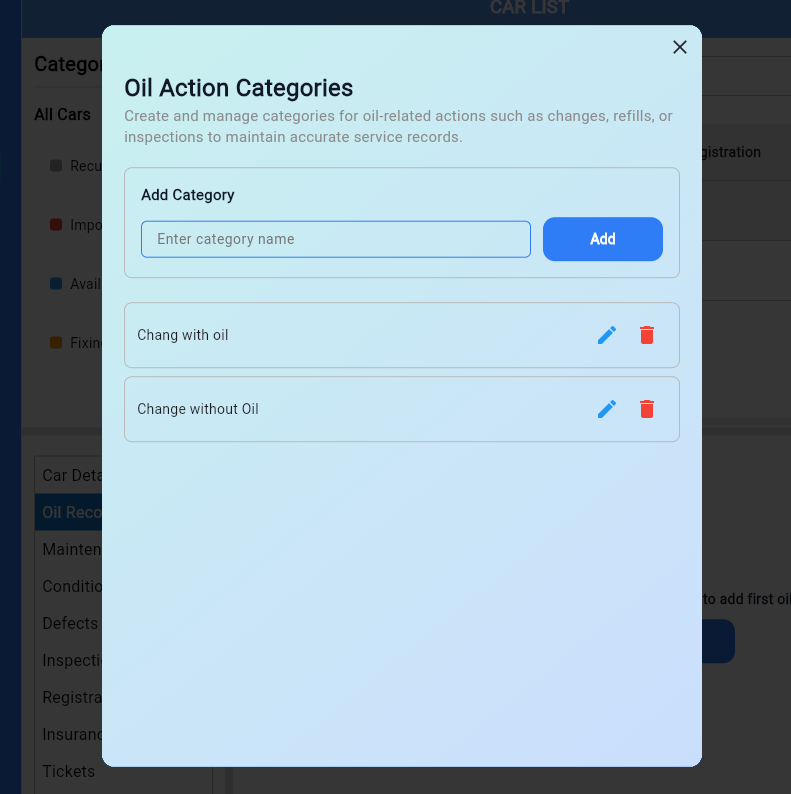The width and height of the screenshot is (791, 794).
Task: Click the orange category color square
Action: click(56, 343)
